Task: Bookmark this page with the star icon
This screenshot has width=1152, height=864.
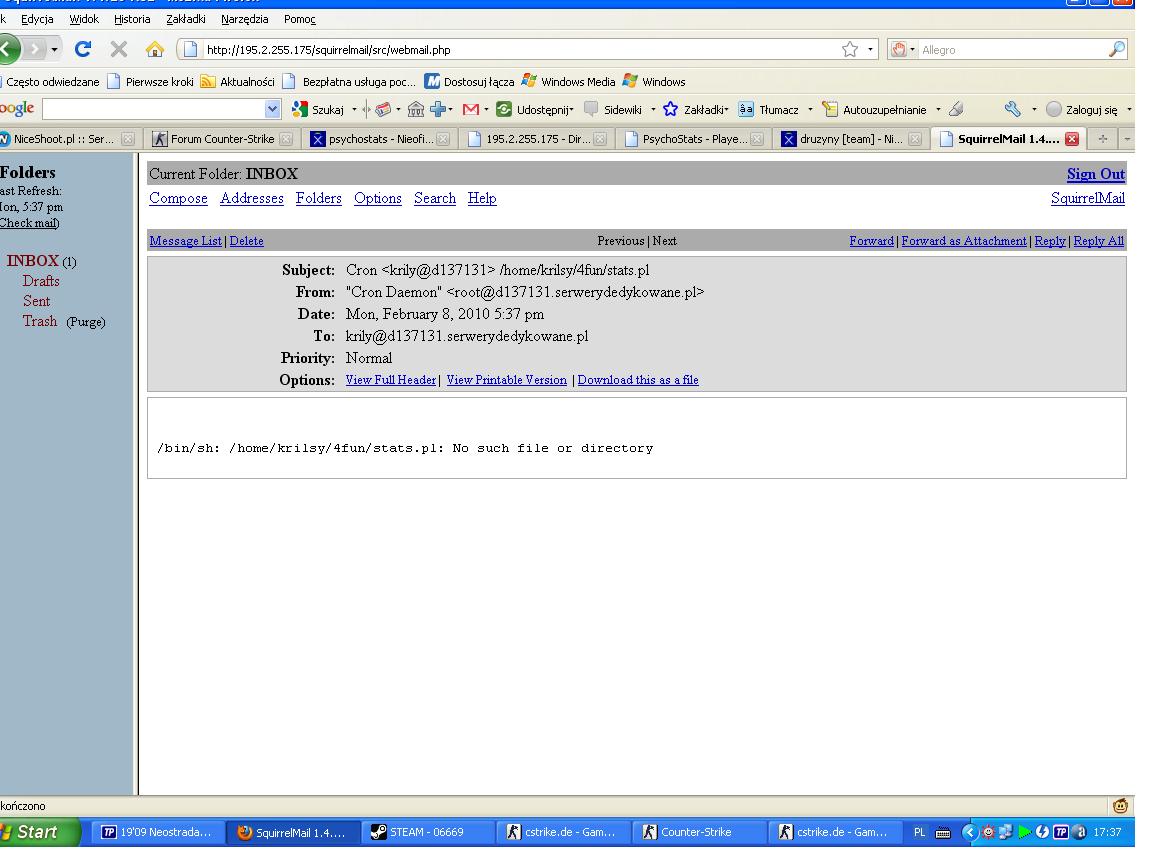Action: [x=849, y=49]
